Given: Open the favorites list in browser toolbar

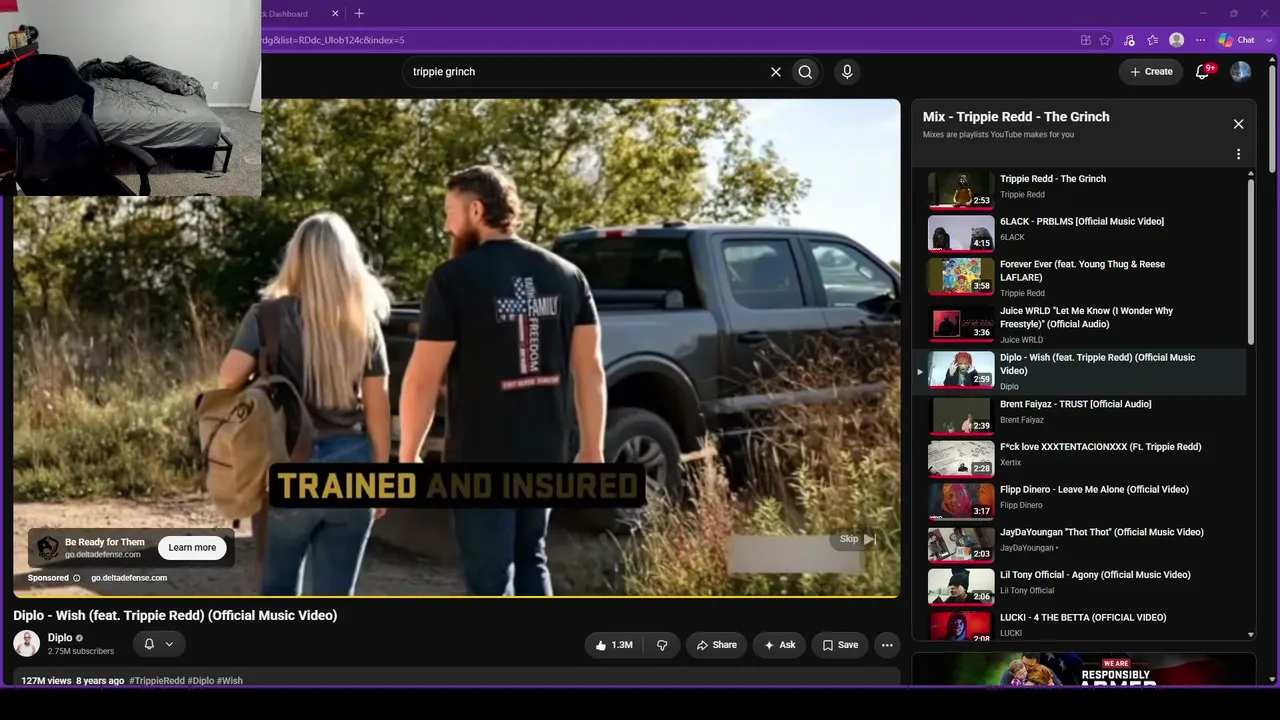Looking at the screenshot, I should (x=1153, y=40).
